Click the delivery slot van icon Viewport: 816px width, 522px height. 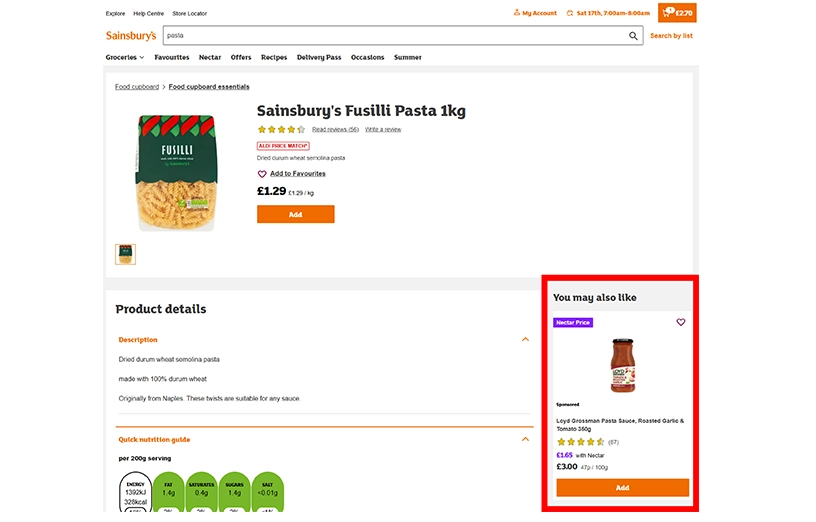[570, 13]
